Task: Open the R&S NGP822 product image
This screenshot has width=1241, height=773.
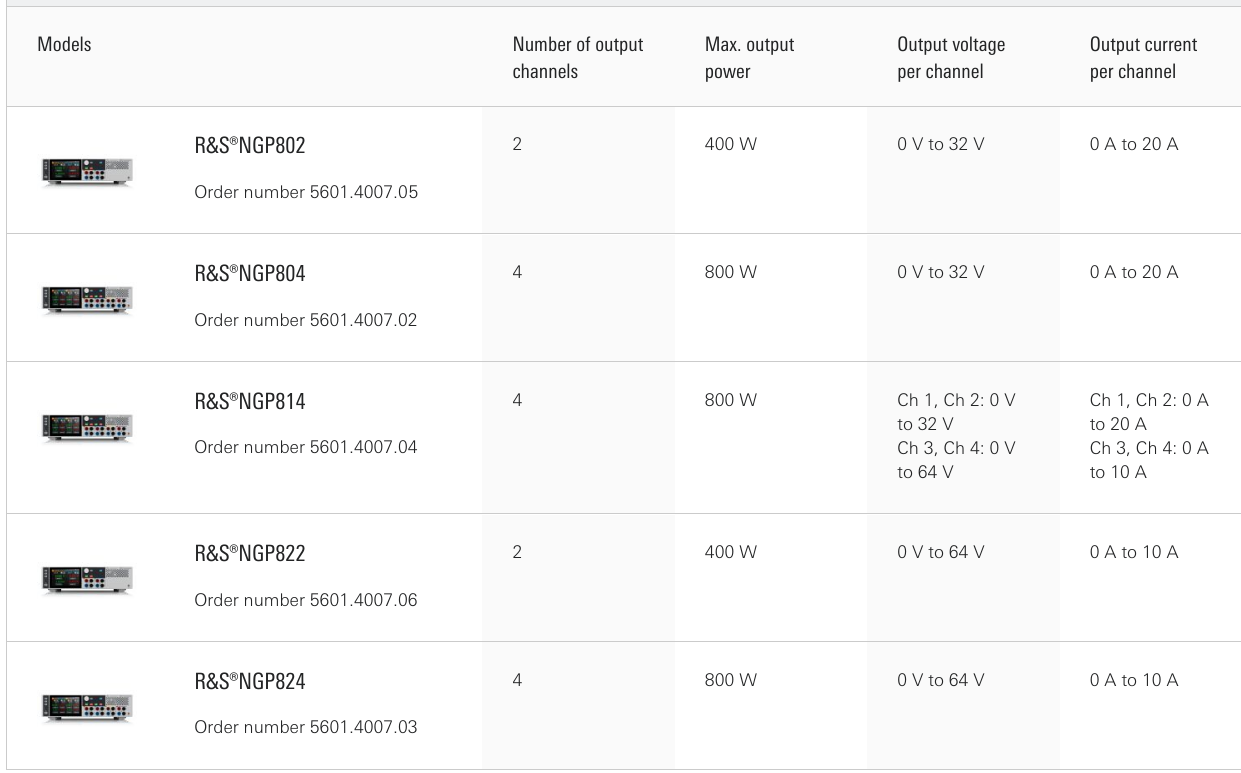Action: [x=87, y=579]
